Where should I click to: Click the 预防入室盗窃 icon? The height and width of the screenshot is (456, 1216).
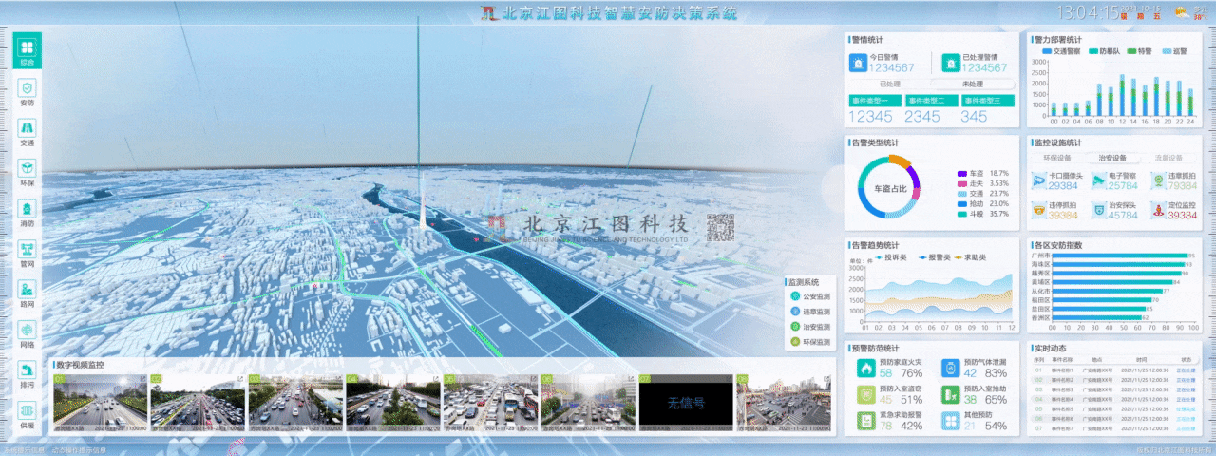click(864, 394)
